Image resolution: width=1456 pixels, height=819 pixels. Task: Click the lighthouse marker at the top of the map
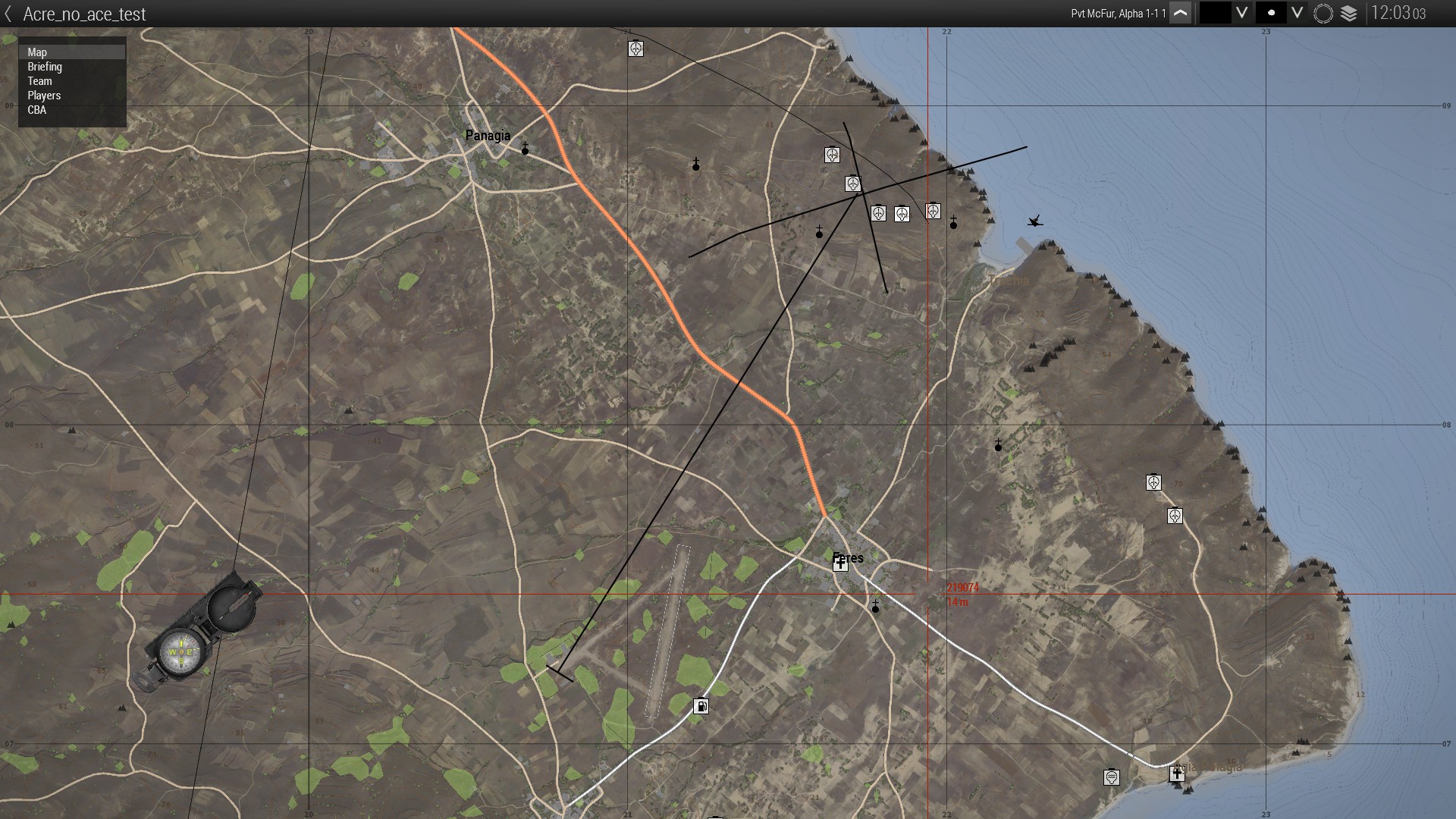pos(636,49)
